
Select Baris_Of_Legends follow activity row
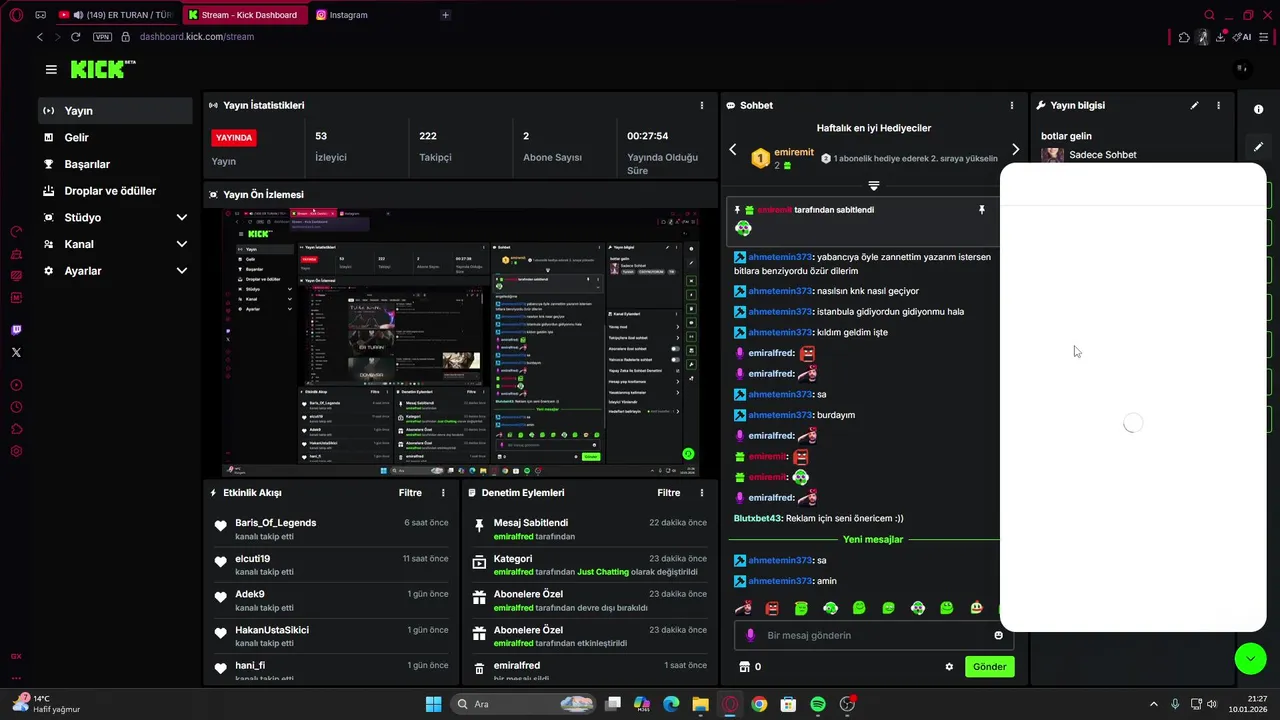pos(330,528)
